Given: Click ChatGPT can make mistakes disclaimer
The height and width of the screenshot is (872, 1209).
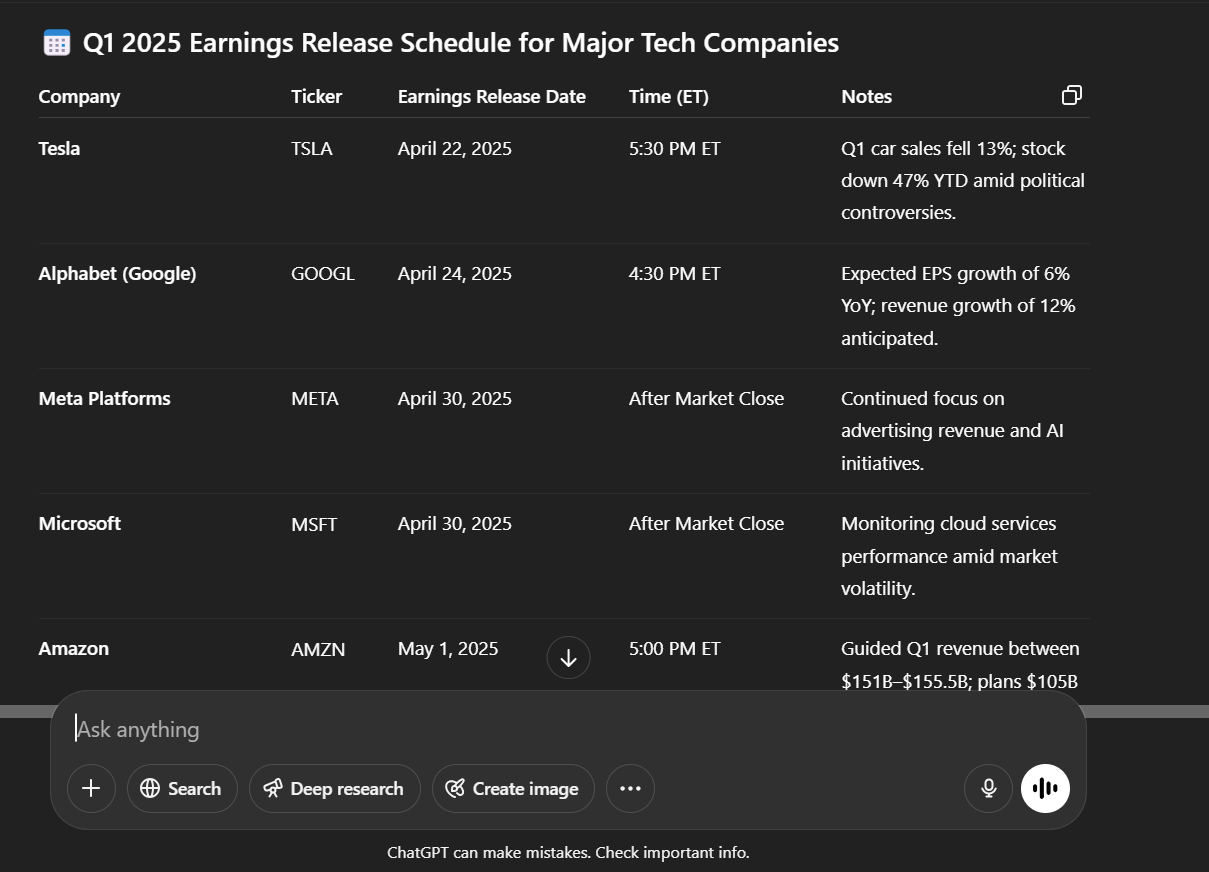Looking at the screenshot, I should click(x=568, y=853).
